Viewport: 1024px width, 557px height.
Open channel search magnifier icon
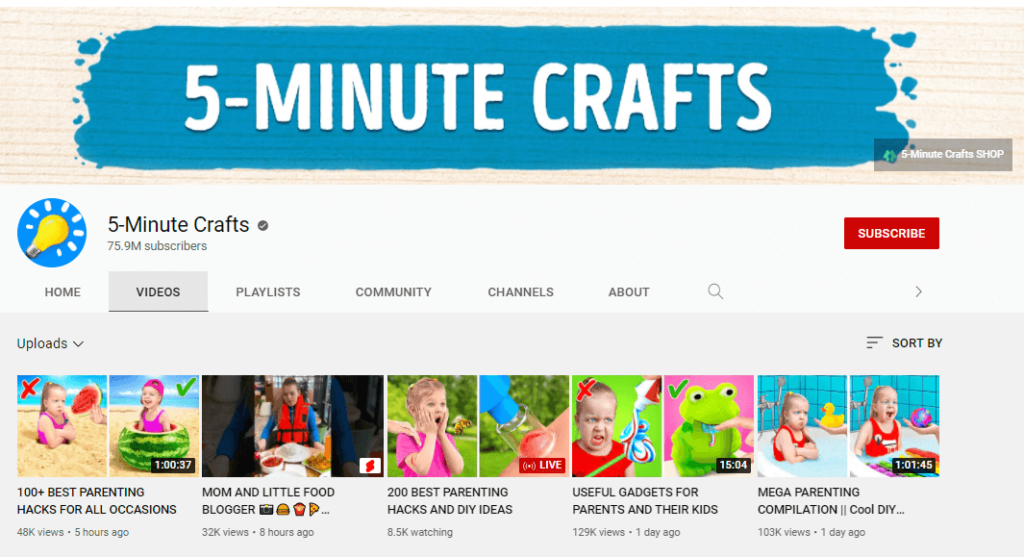click(x=716, y=291)
